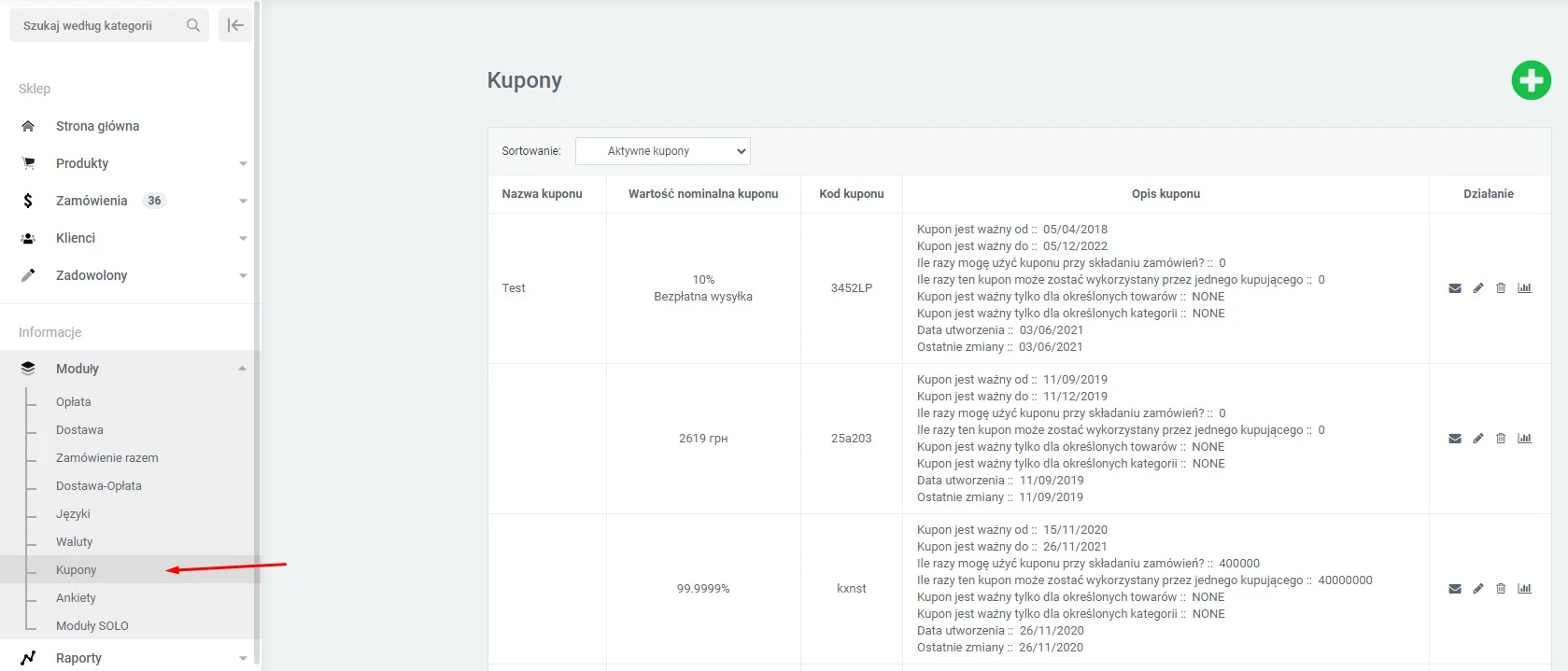Click the 2619 грн coupon value
Image resolution: width=1568 pixels, height=671 pixels.
click(x=703, y=439)
